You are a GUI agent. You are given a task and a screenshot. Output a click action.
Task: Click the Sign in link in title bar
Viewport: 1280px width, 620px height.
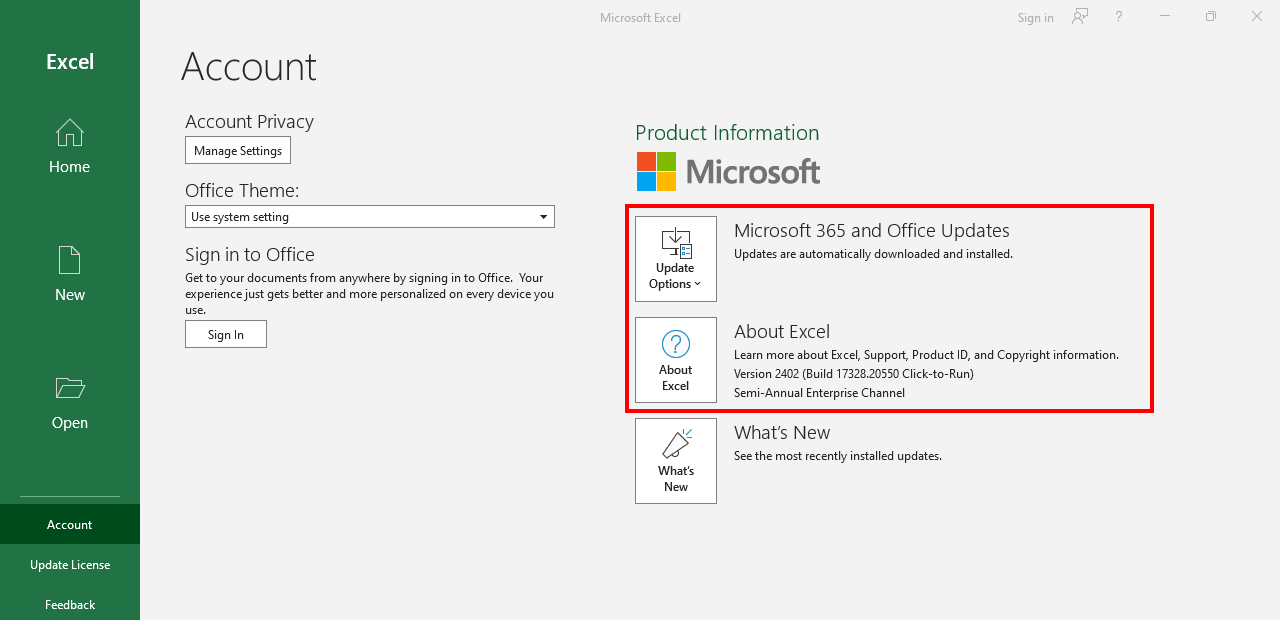tap(1035, 18)
